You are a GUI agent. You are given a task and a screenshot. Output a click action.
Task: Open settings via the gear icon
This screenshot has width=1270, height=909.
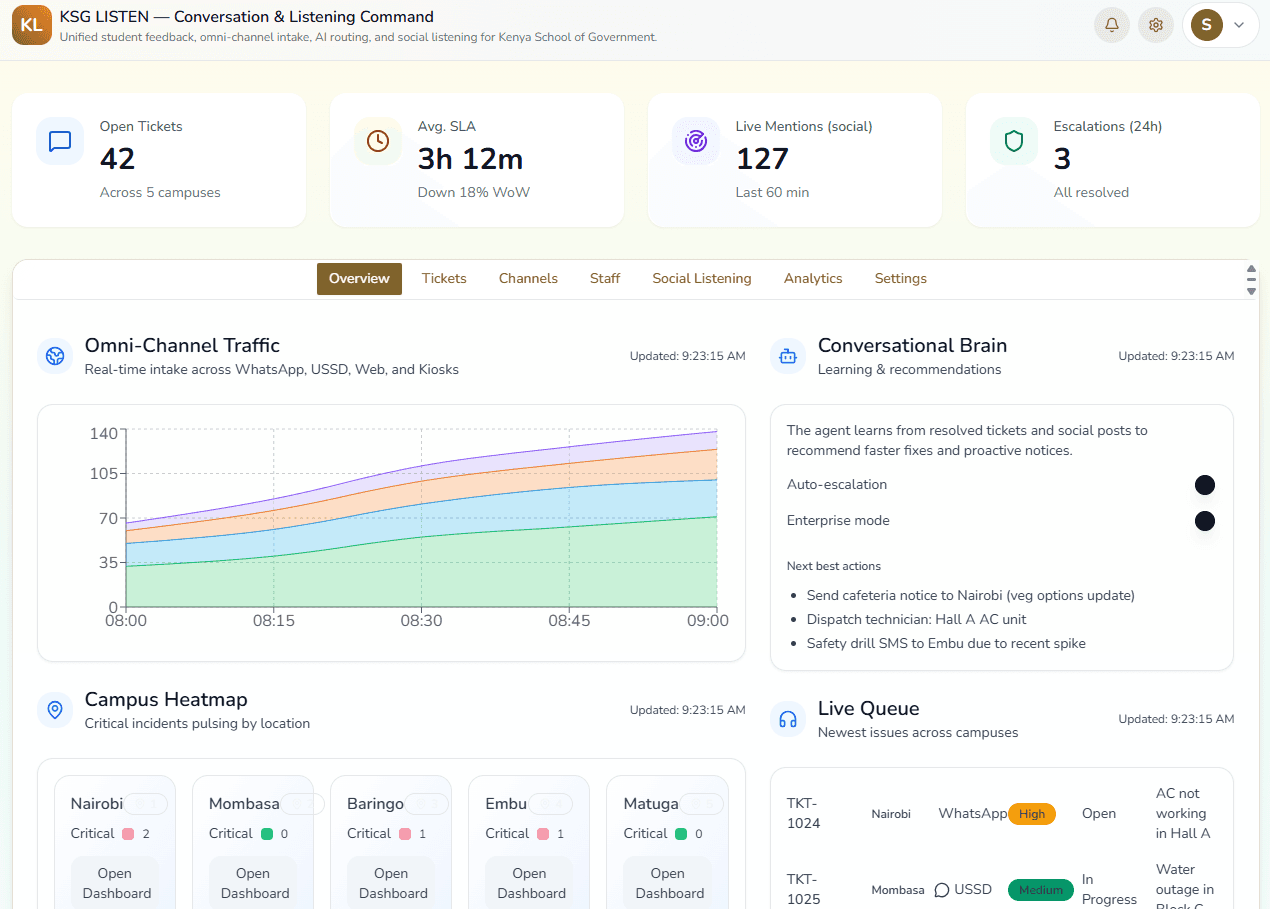coord(1155,25)
